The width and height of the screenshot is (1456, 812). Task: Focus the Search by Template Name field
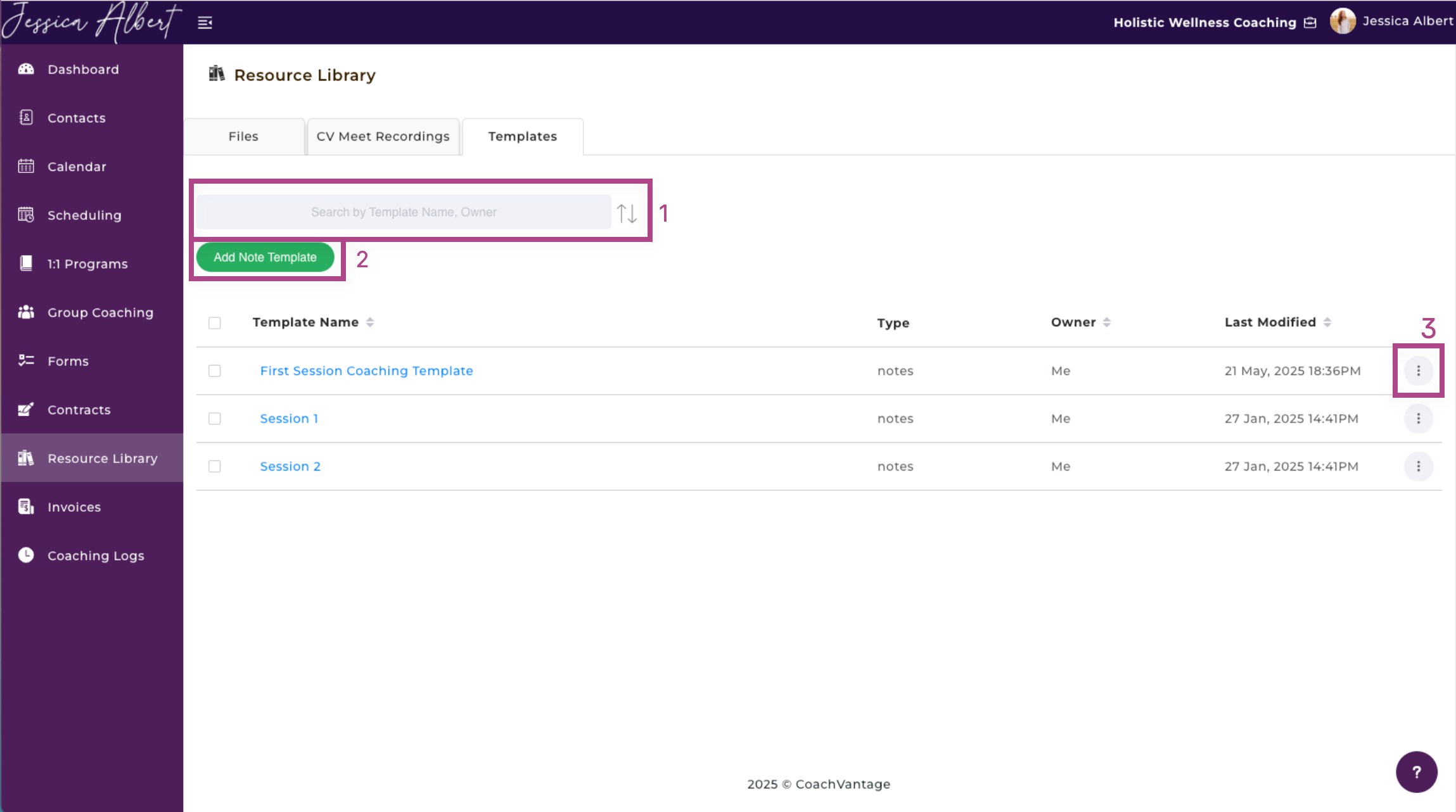(404, 212)
